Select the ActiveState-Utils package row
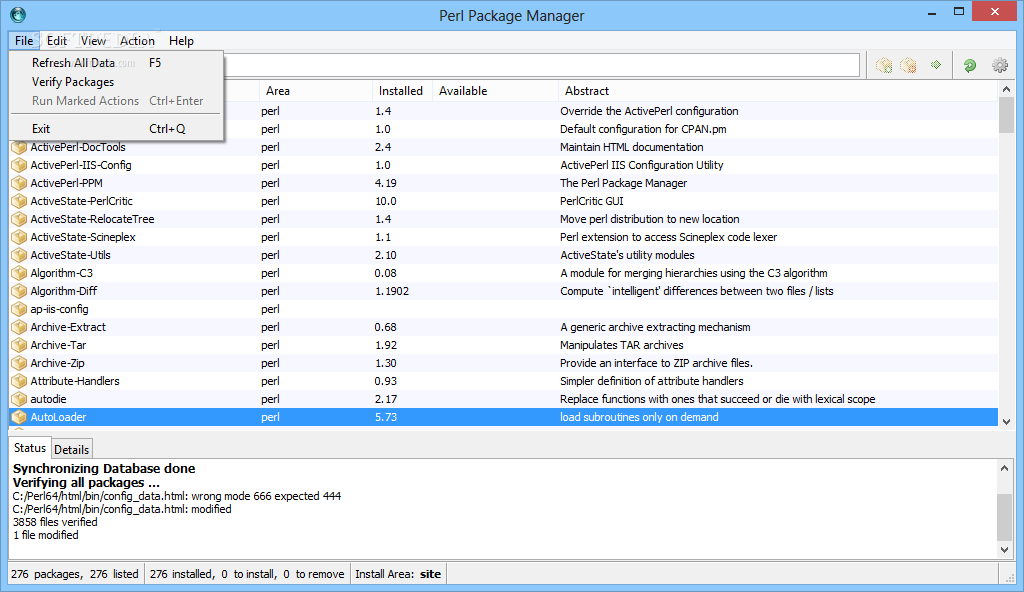Viewport: 1024px width, 592px height. (x=504, y=255)
